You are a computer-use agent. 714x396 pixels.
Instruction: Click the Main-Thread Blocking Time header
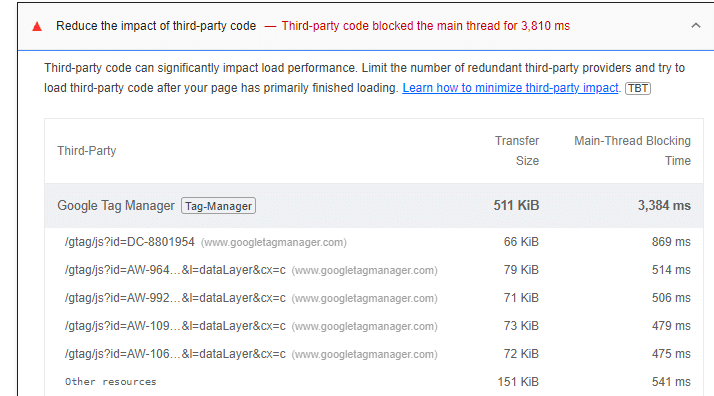632,151
